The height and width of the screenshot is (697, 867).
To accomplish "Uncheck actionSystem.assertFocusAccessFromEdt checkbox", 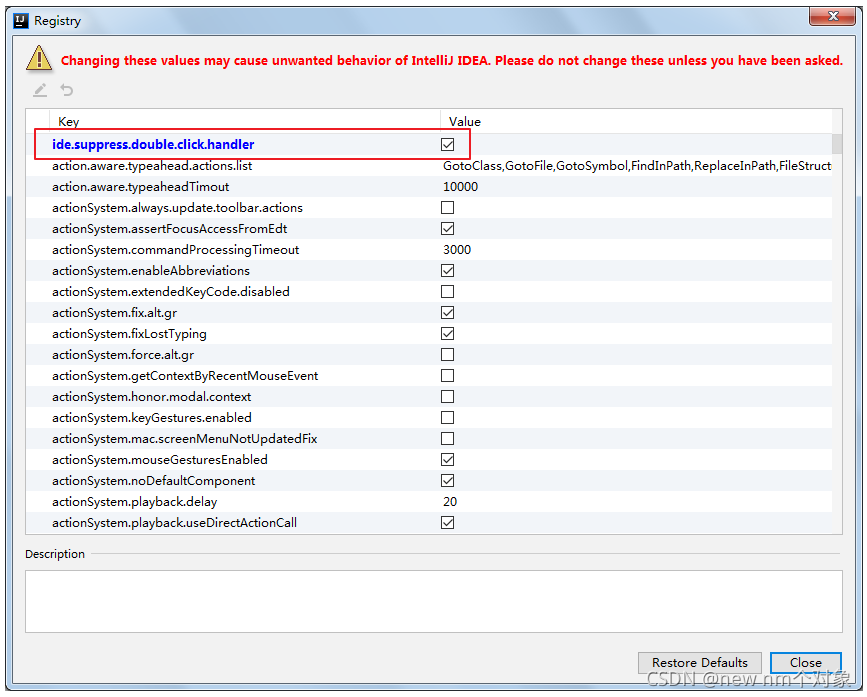I will pos(447,228).
